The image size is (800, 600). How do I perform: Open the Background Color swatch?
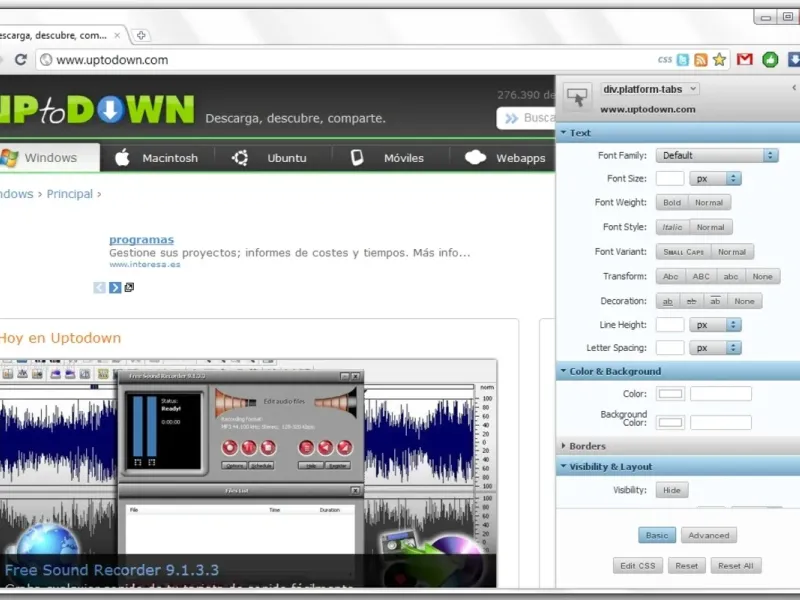(670, 422)
